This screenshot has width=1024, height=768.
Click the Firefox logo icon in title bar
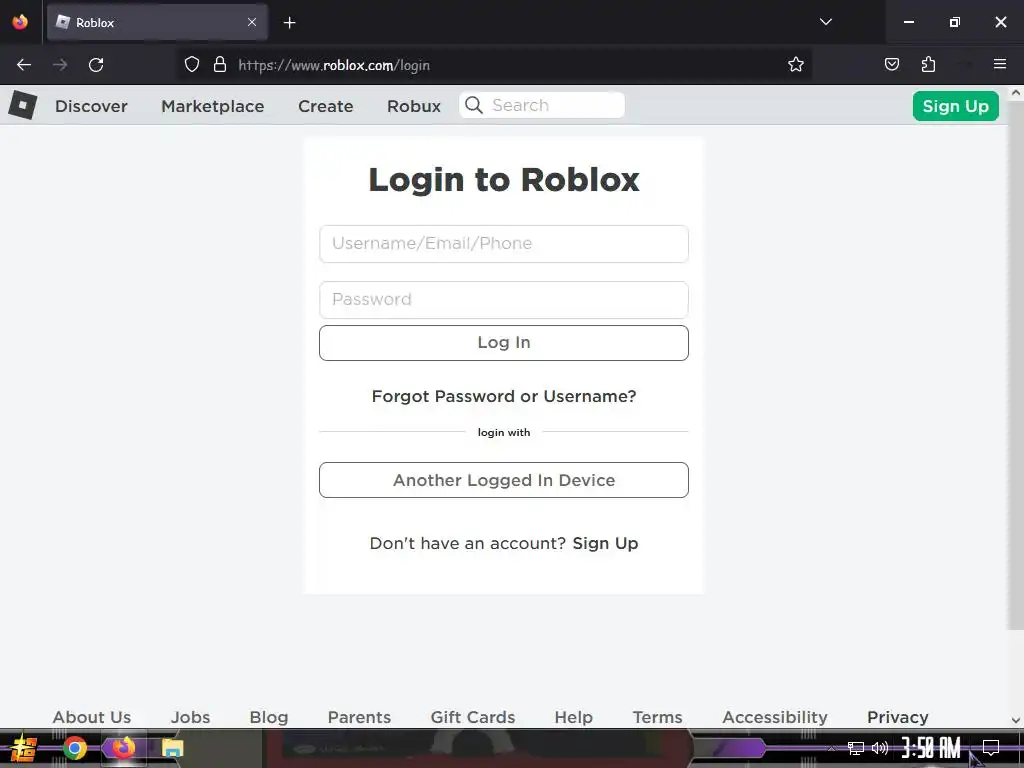pos(20,22)
